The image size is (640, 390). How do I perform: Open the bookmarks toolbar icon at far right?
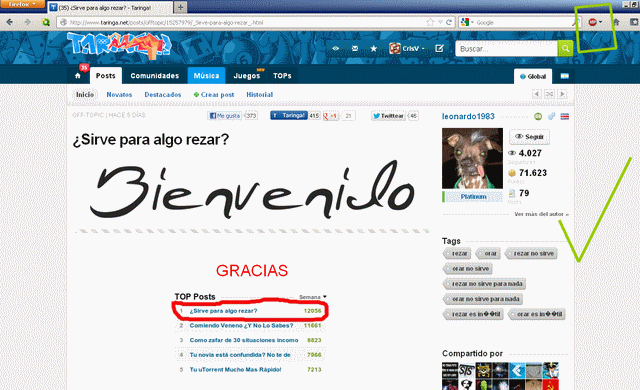[x=634, y=22]
